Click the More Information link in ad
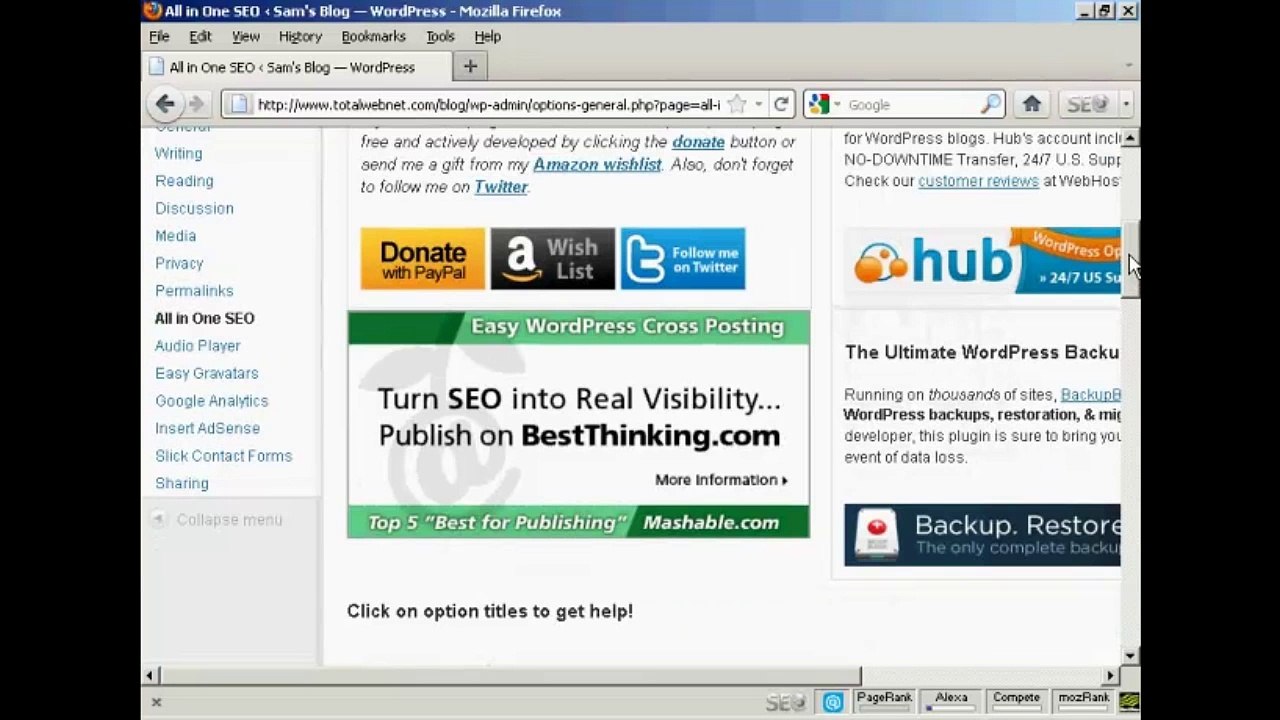 [721, 480]
